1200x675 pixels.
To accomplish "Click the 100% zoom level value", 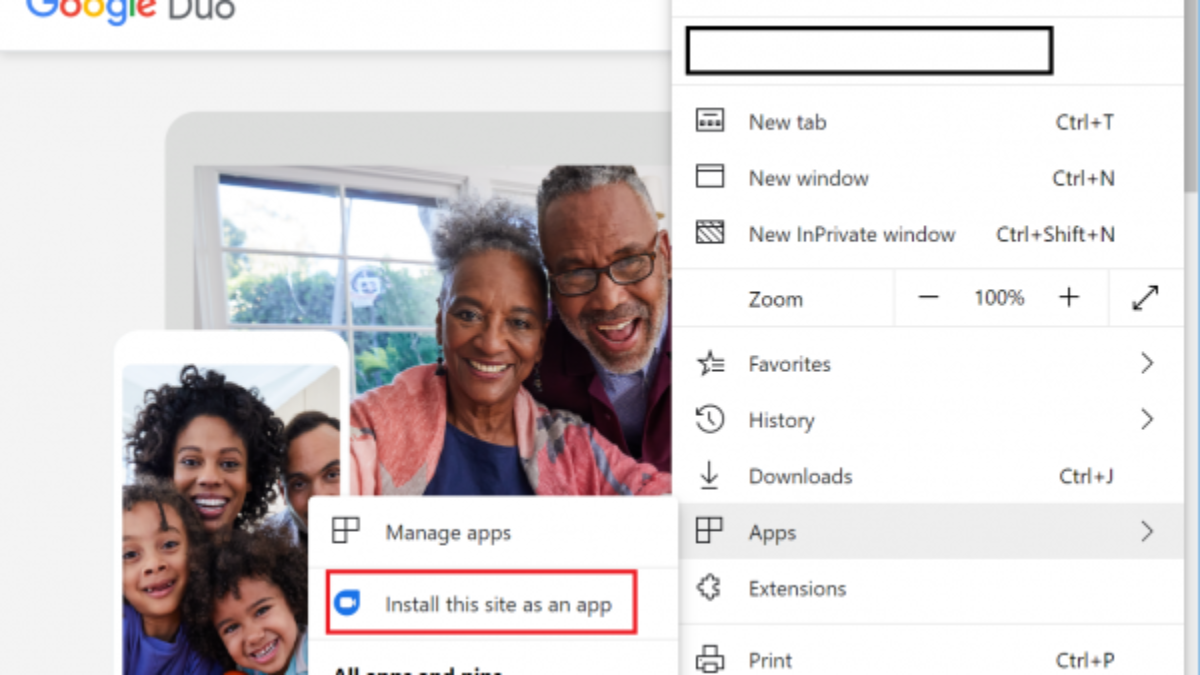I will coord(999,298).
